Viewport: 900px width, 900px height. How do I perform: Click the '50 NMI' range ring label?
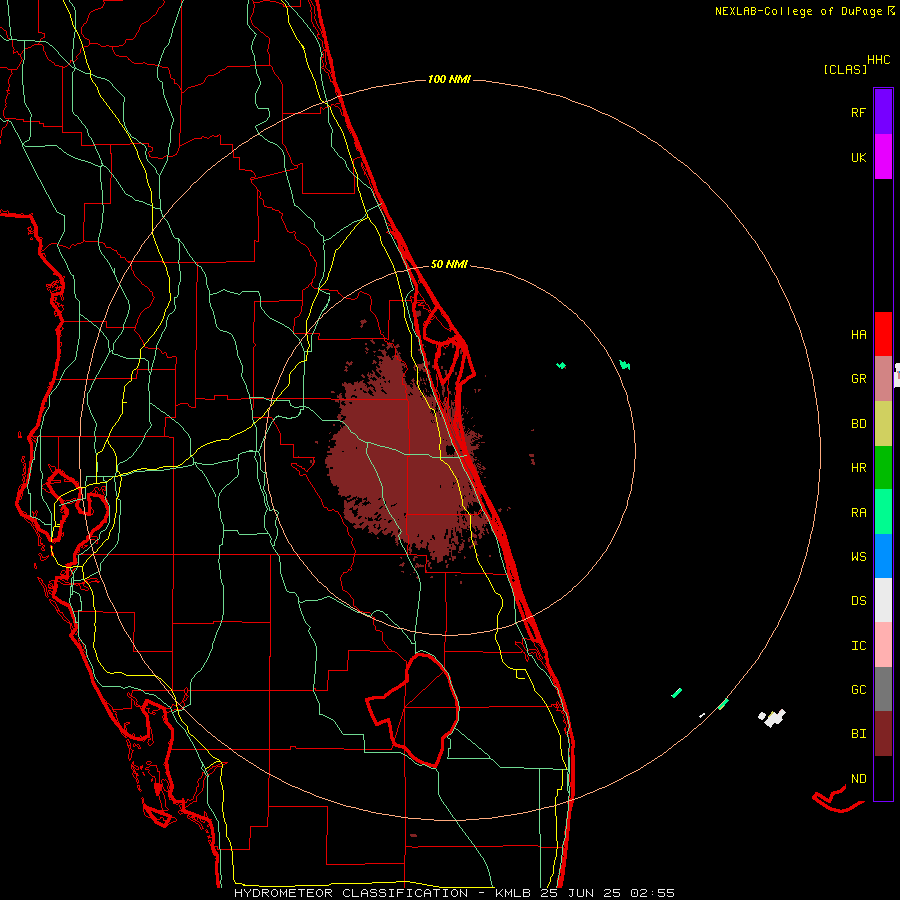449,264
